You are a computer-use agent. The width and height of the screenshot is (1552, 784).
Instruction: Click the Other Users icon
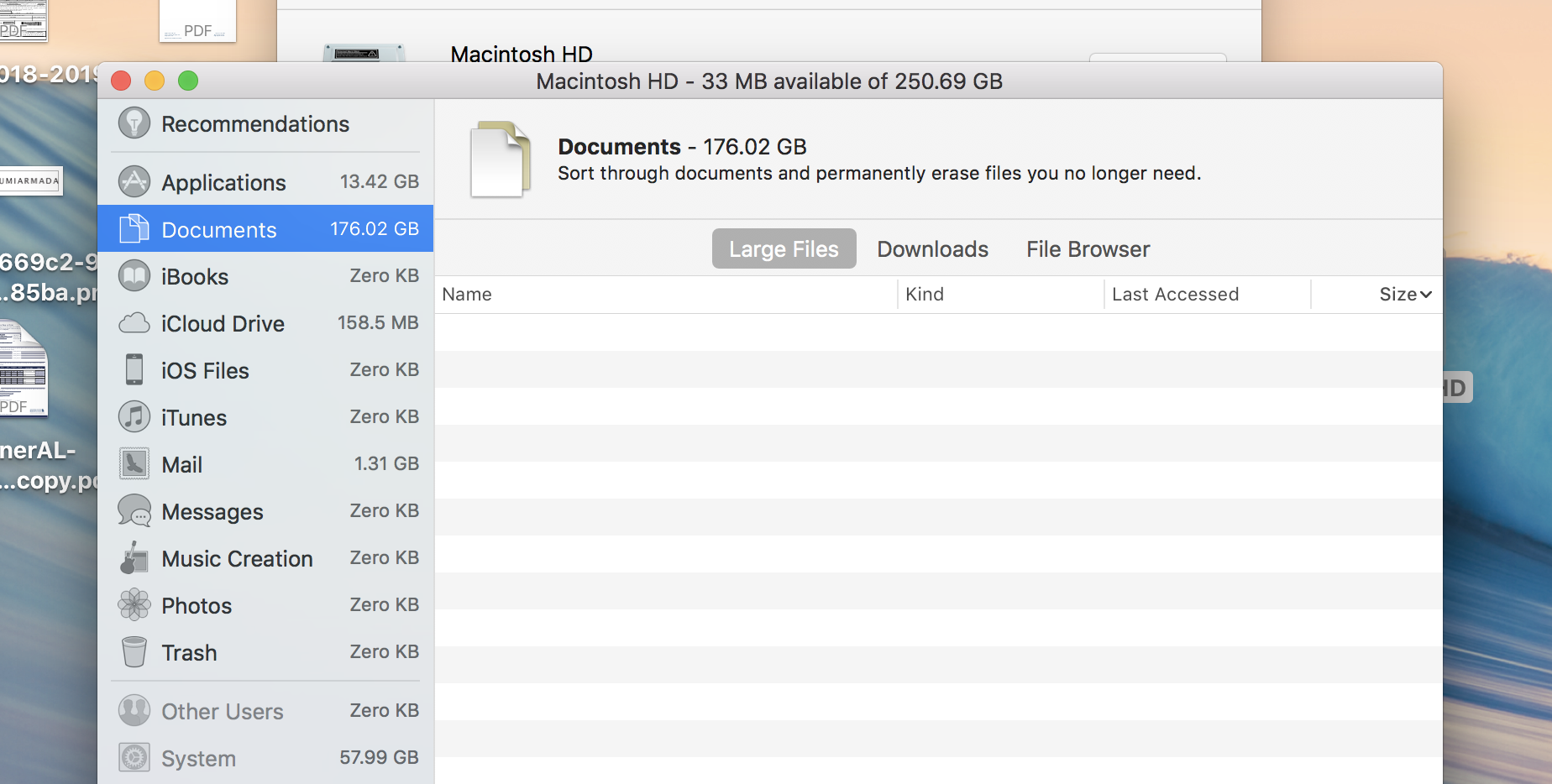pos(134,710)
